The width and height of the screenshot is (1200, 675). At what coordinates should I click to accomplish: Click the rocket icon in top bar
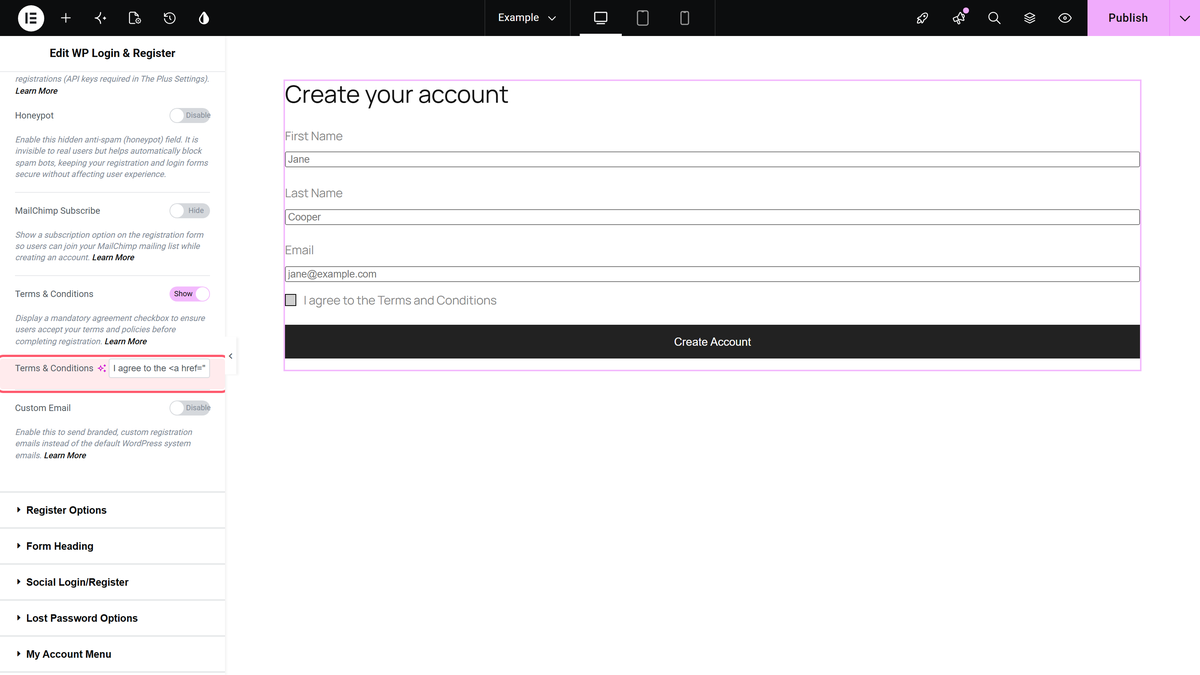coord(923,18)
